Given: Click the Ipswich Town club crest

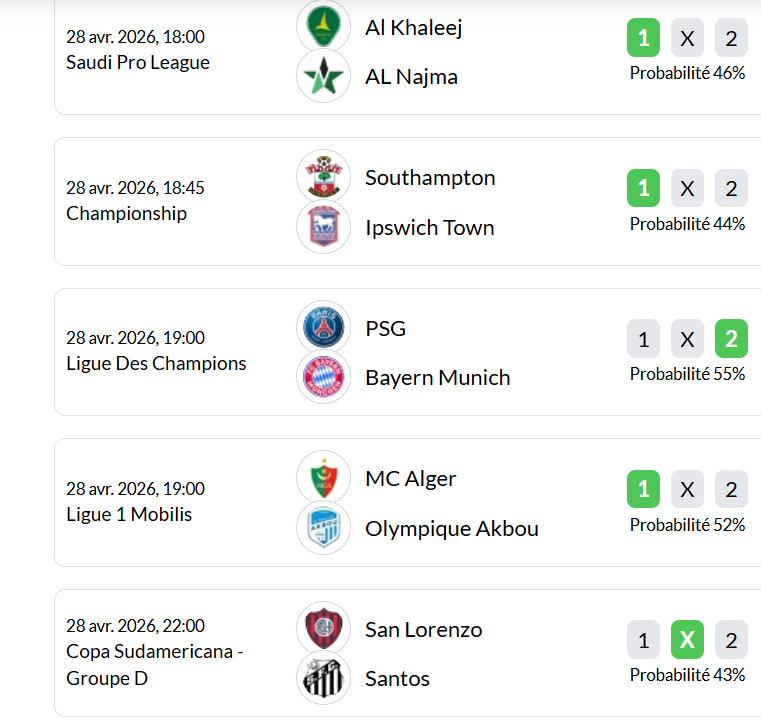Looking at the screenshot, I should 323,227.
